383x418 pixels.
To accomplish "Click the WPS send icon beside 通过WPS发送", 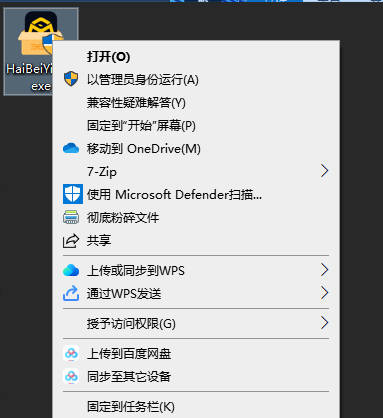I will click(x=71, y=293).
